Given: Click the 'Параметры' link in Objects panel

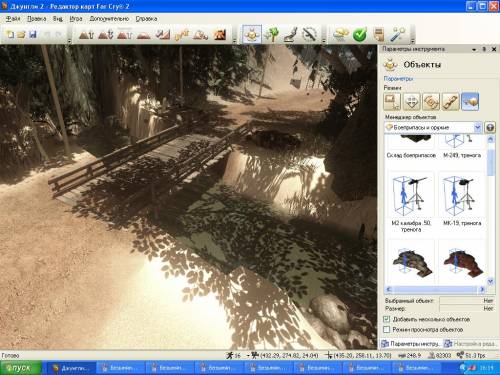Looking at the screenshot, I should tap(398, 79).
